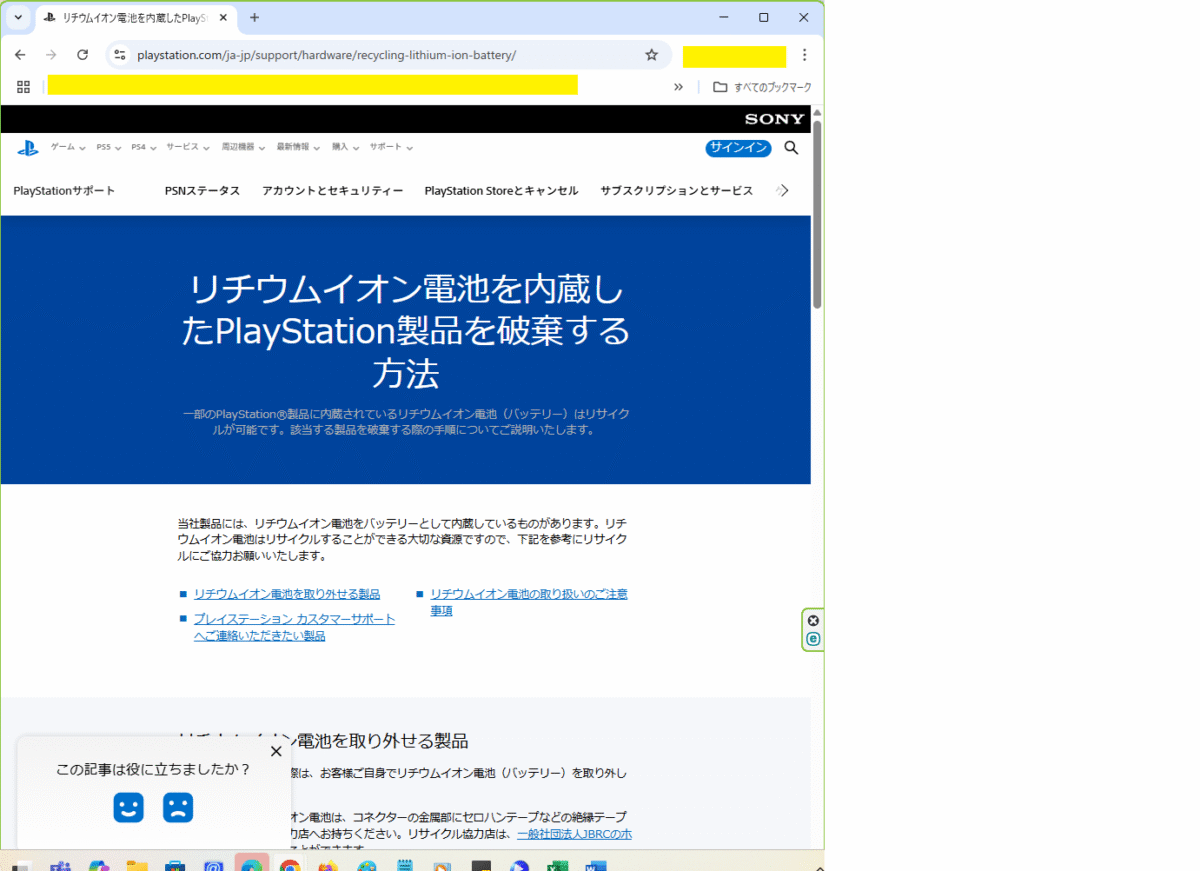1200x871 pixels.
Task: Reload the page
Action: [x=83, y=55]
